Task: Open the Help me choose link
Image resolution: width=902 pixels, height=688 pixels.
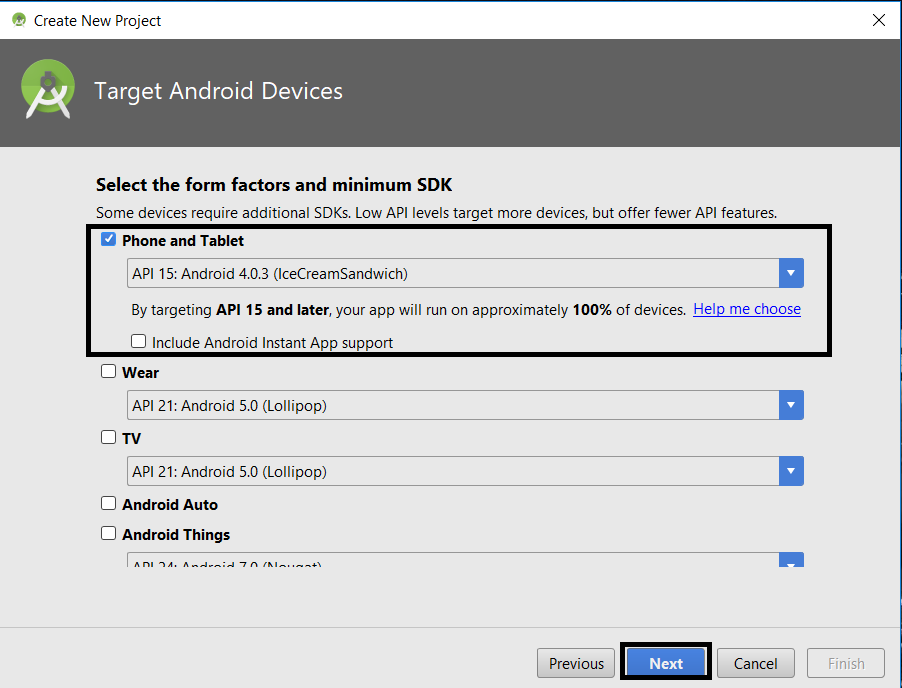Action: coord(747,309)
